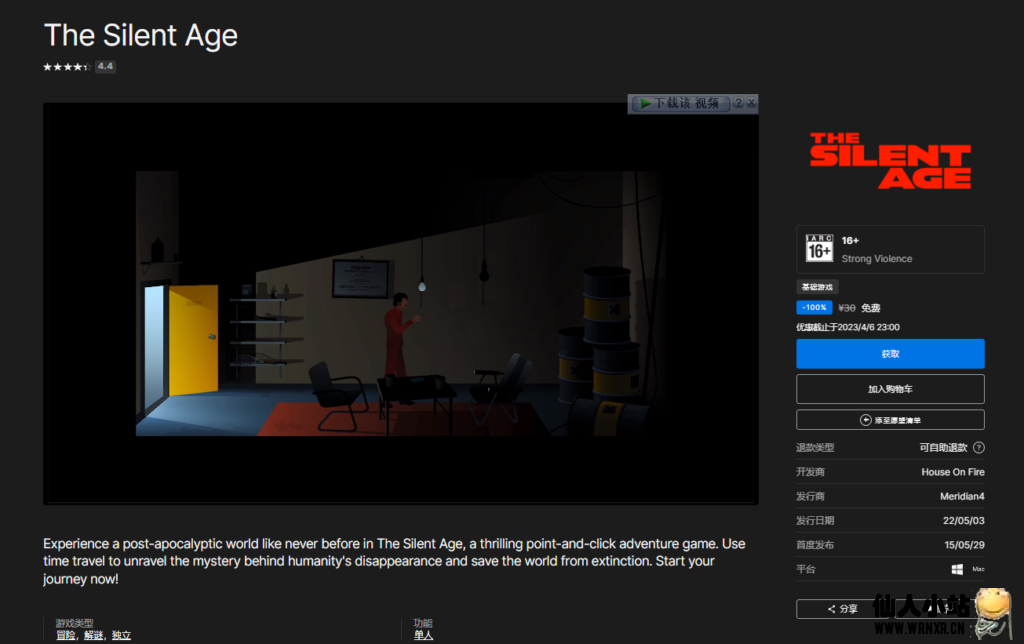This screenshot has height=644, width=1024.
Task: Close the video download overlay bar
Action: tap(751, 103)
